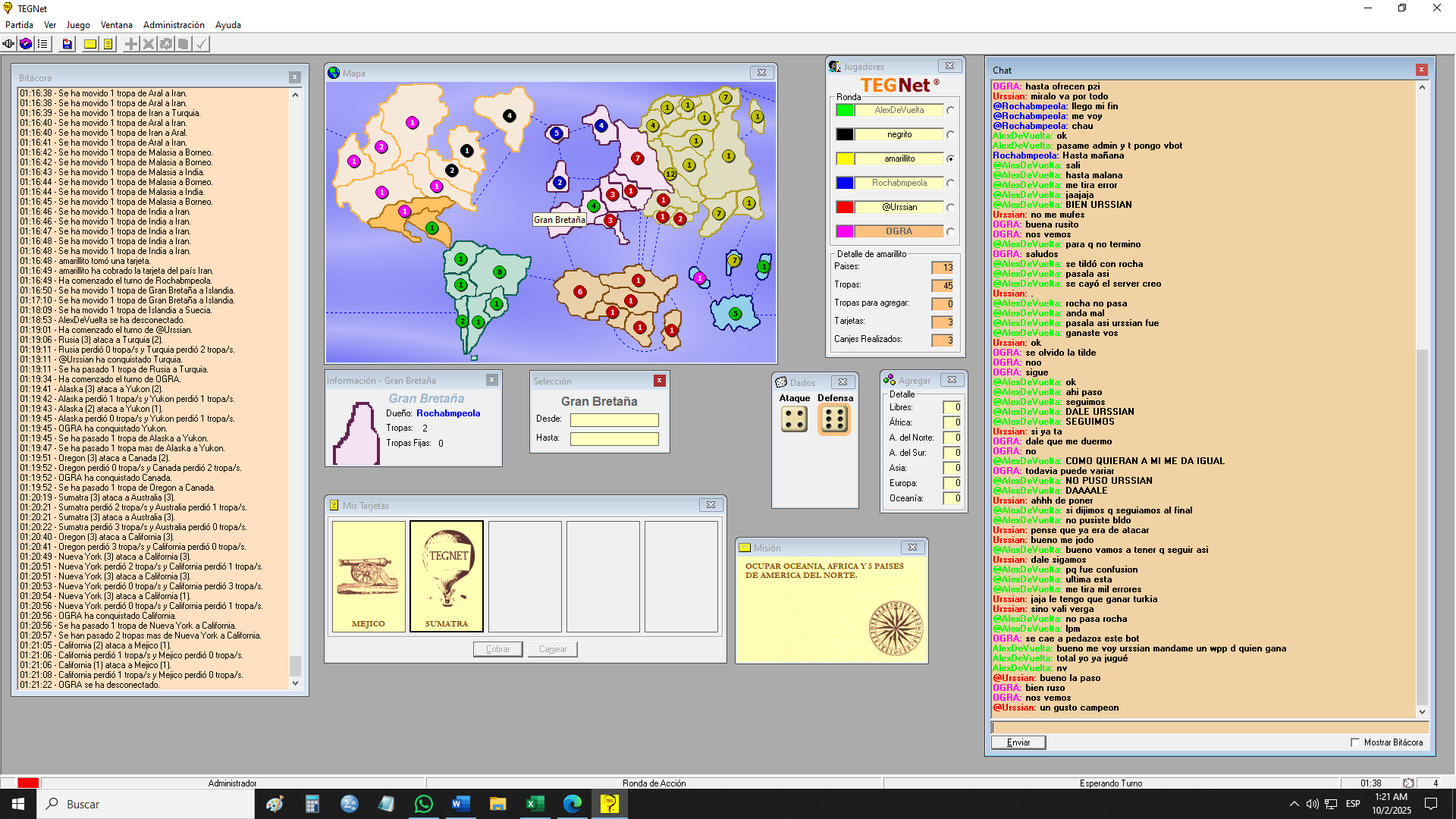Viewport: 1456px width, 819px height.
Task: Click the defense dice icon
Action: click(x=834, y=419)
